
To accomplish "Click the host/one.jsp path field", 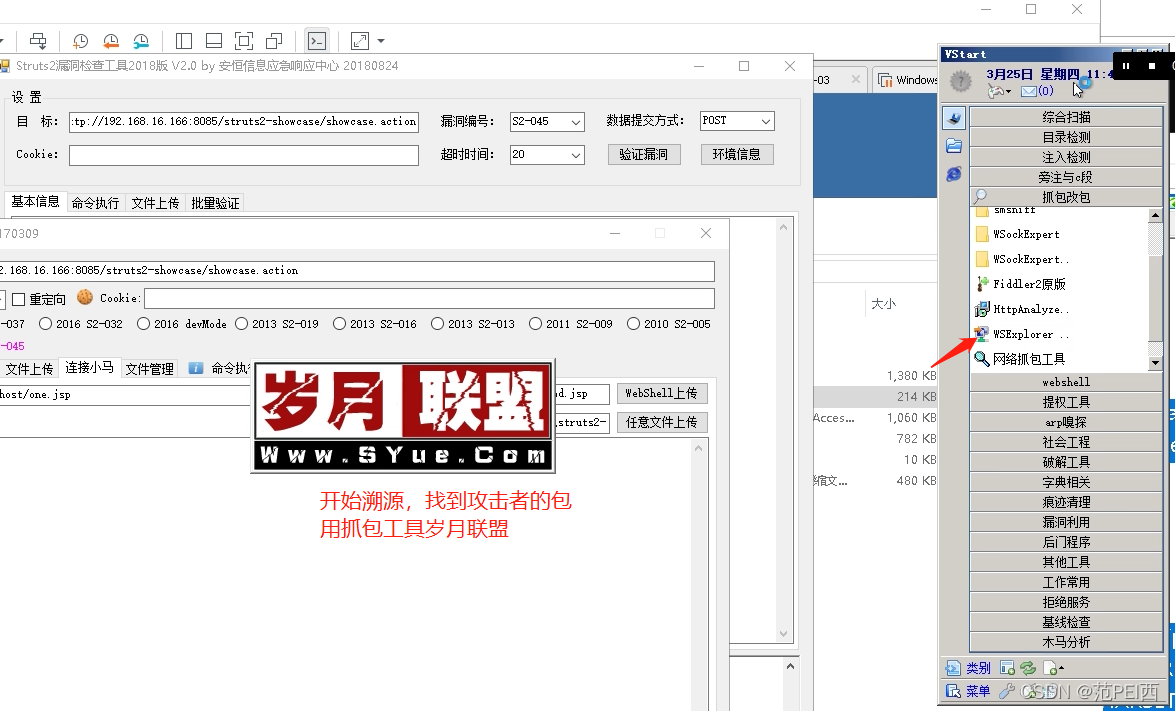I will (x=124, y=395).
